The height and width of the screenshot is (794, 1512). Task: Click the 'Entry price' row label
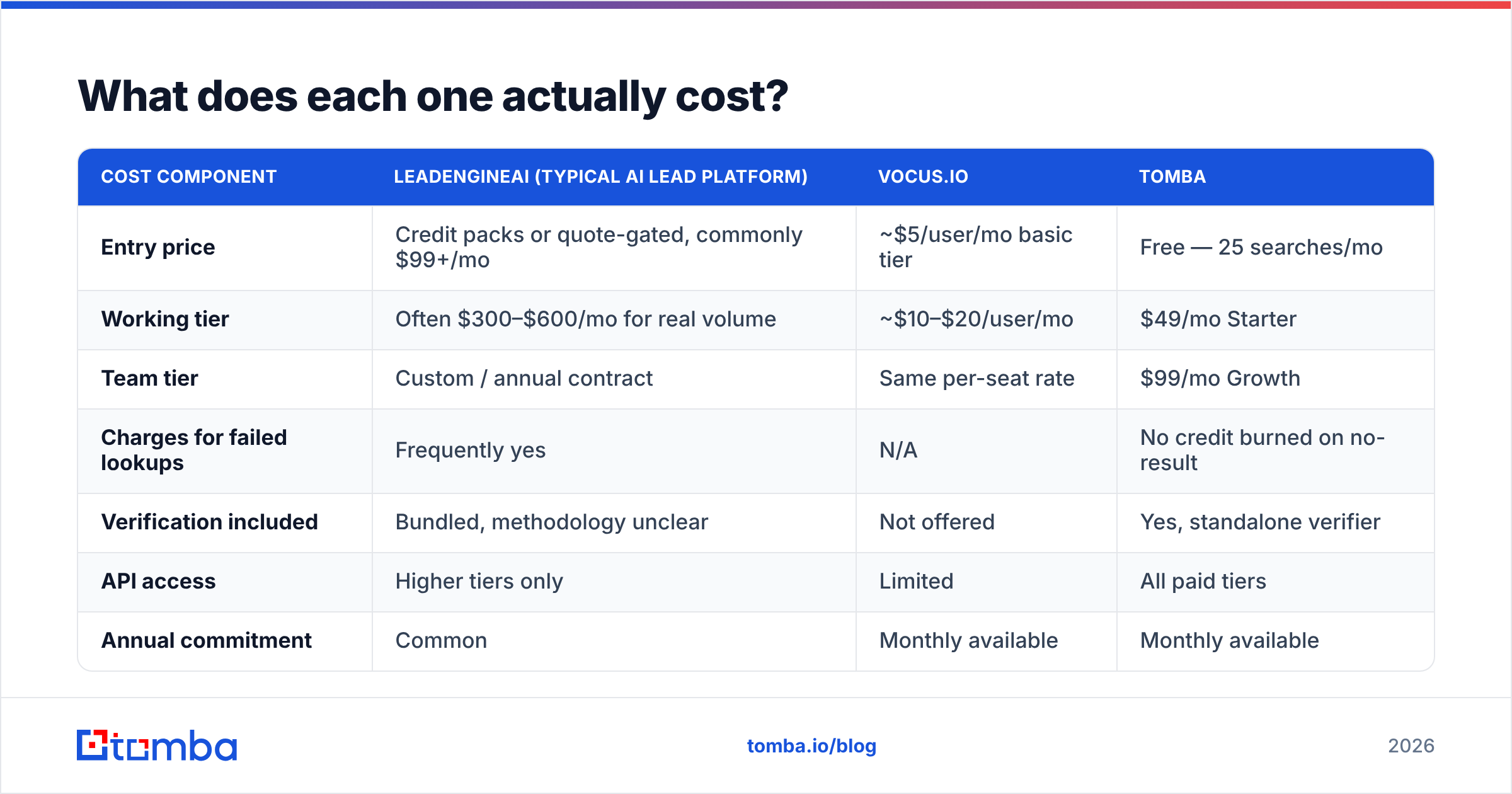point(158,248)
